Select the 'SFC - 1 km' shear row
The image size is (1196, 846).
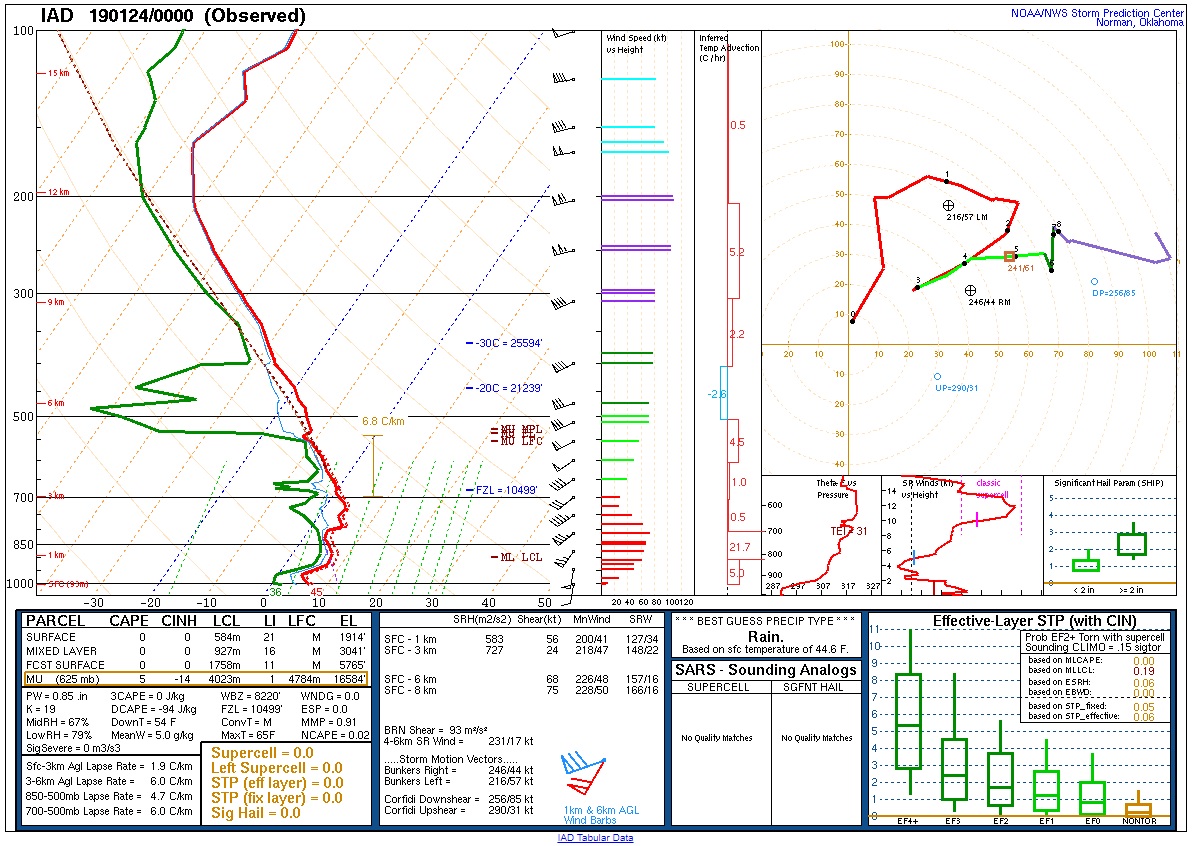point(521,639)
